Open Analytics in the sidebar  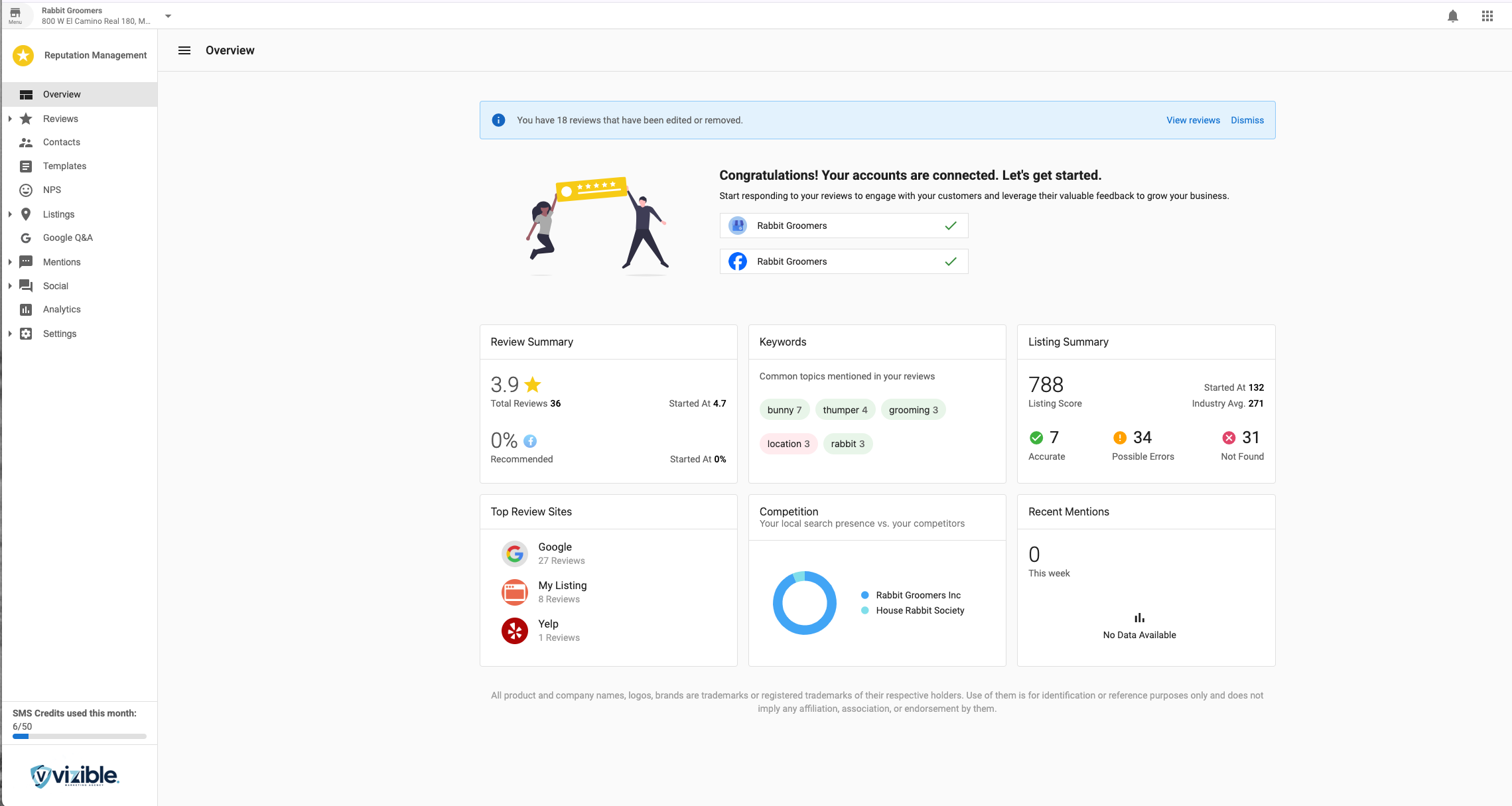point(62,309)
